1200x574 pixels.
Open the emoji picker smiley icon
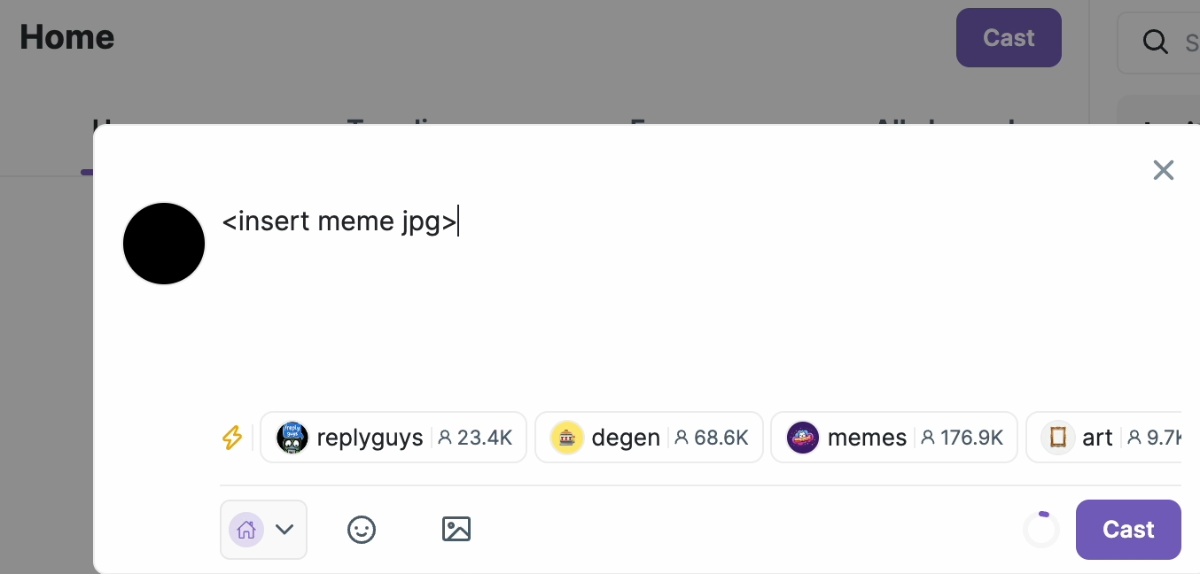click(x=361, y=529)
